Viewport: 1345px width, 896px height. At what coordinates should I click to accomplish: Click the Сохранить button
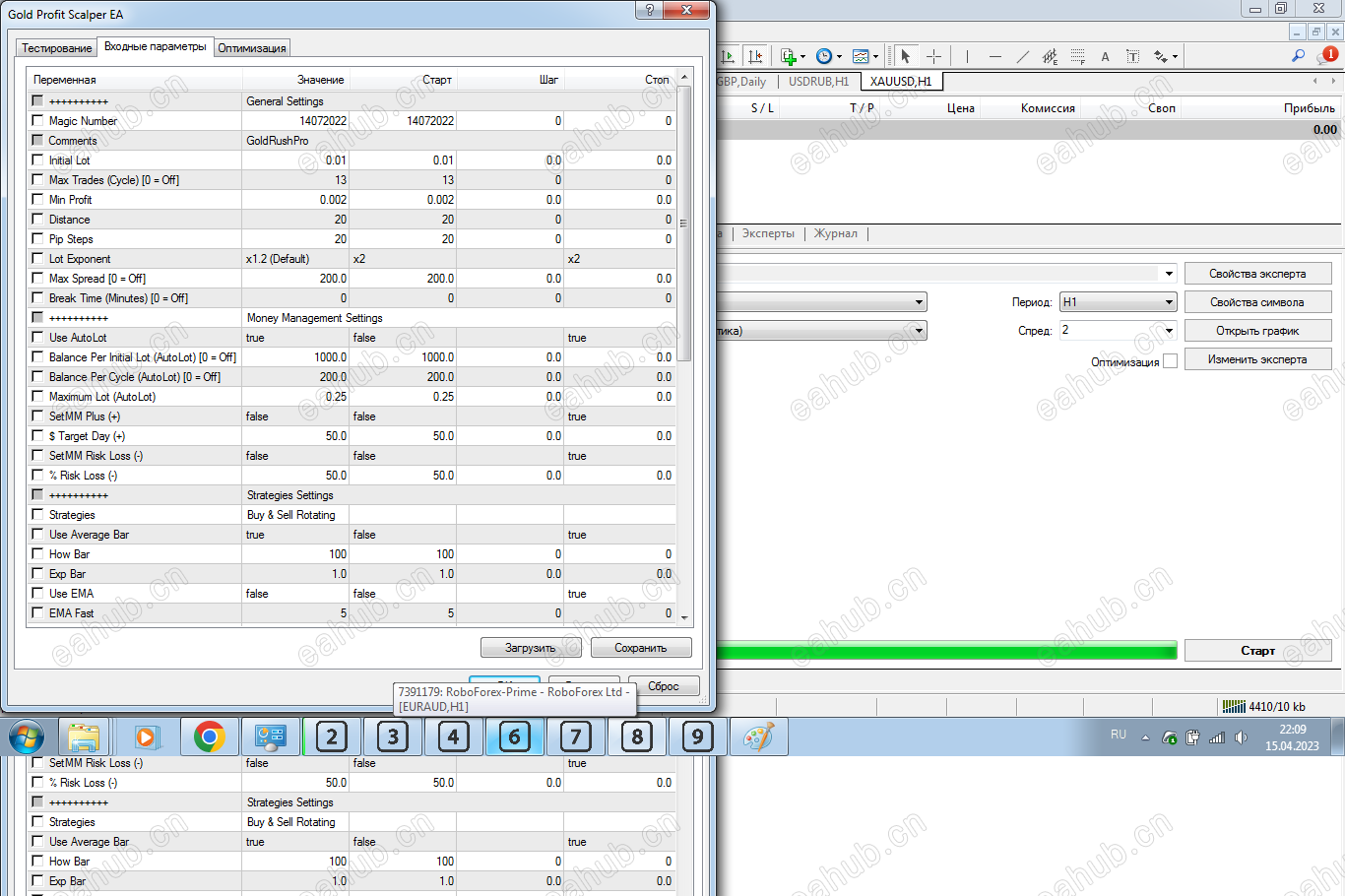pos(641,648)
